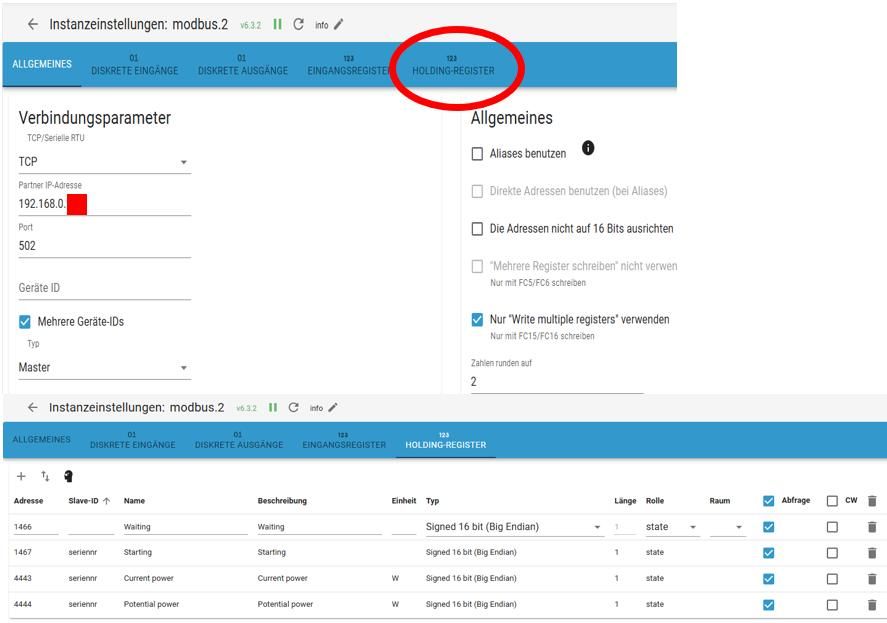This screenshot has width=887, height=623.
Task: Click the 'Potential power' name cell
Action: pos(151,604)
